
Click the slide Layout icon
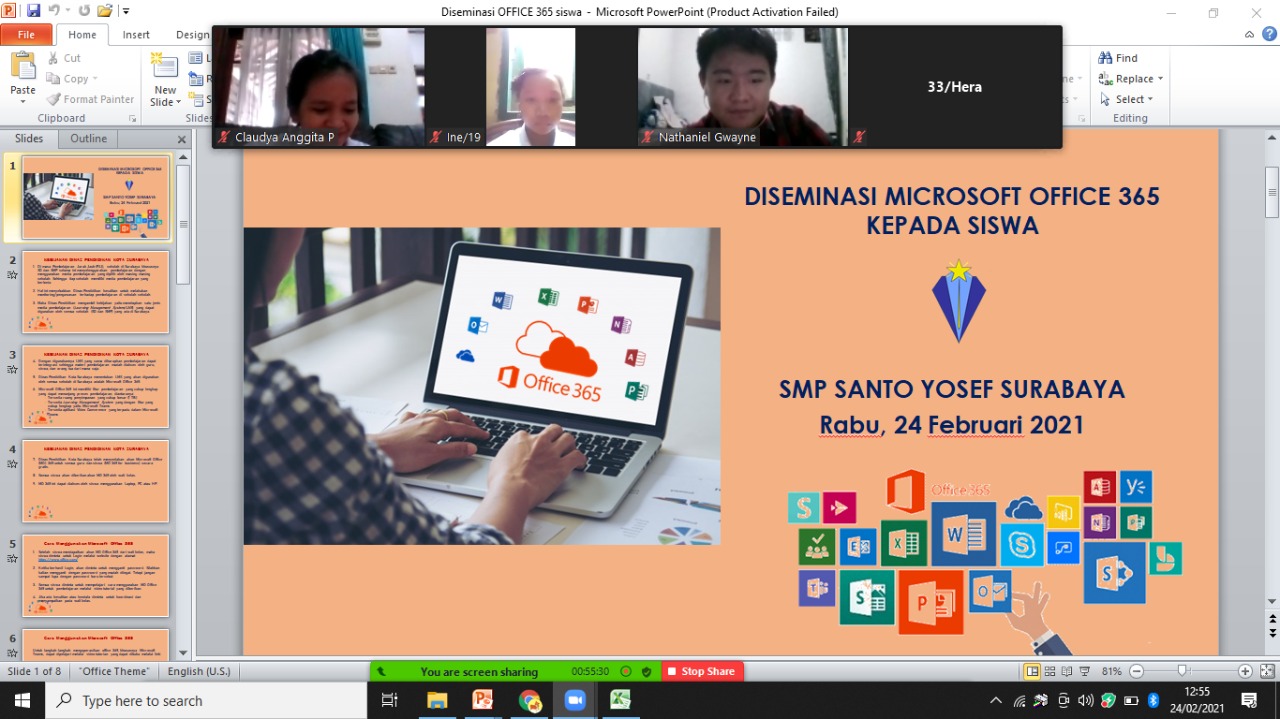click(196, 58)
